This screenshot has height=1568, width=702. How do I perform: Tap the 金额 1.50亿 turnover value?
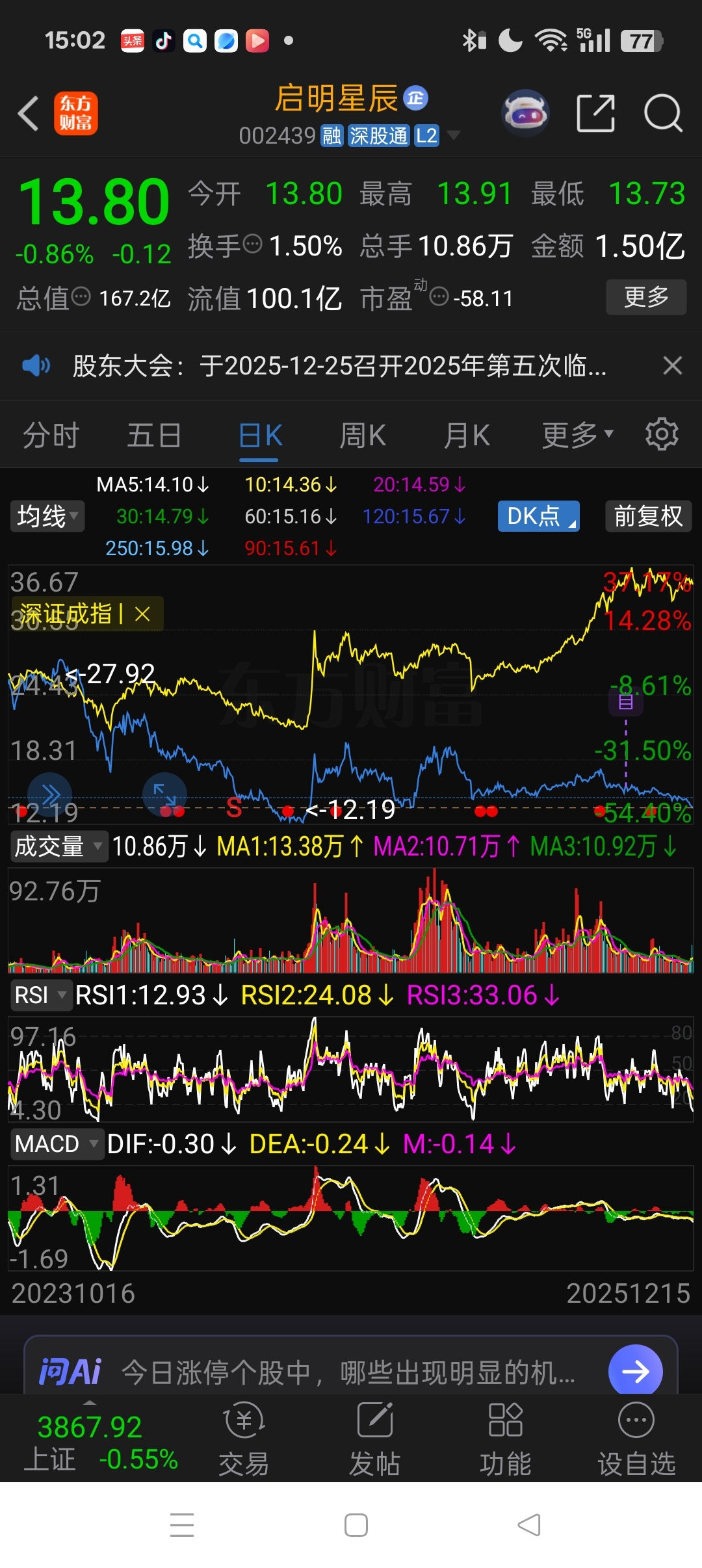(608, 246)
